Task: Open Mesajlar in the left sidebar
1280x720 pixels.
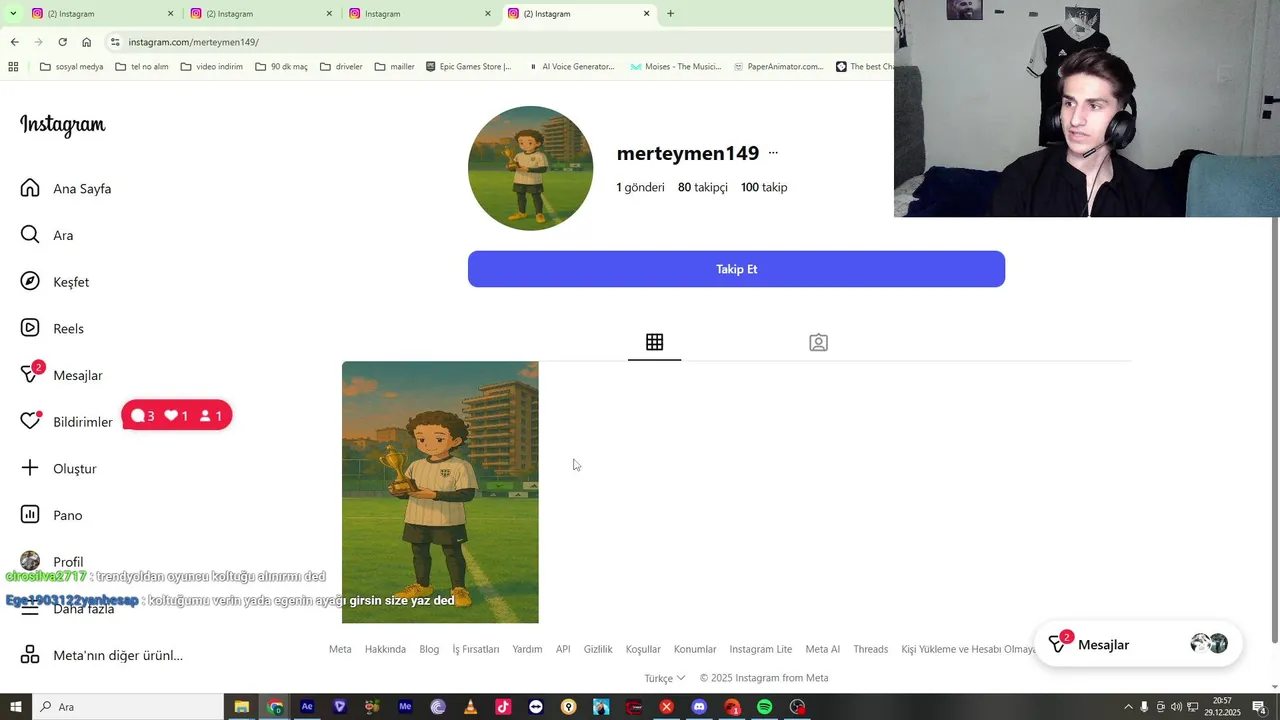Action: pos(61,375)
